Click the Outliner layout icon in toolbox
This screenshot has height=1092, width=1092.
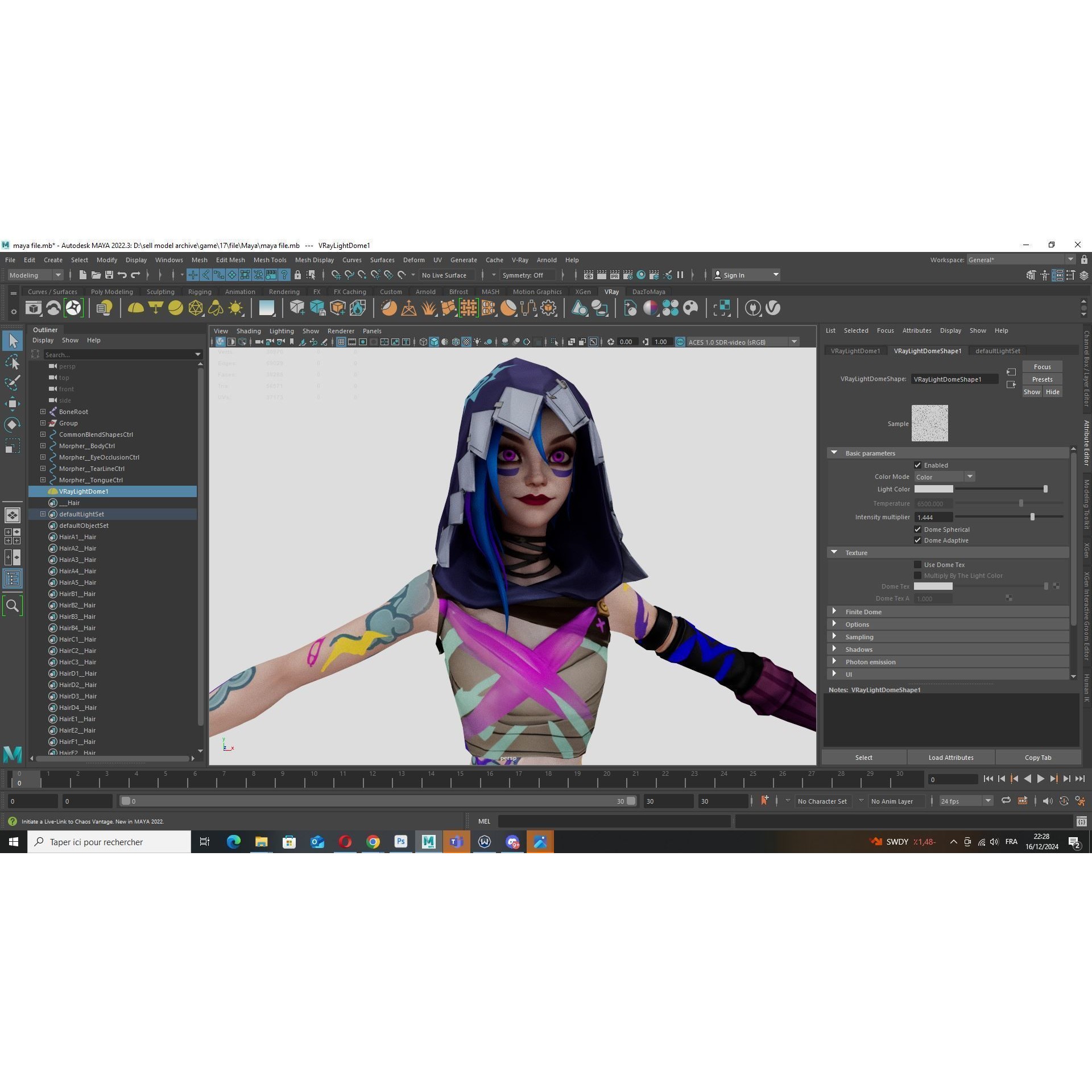coord(13,579)
